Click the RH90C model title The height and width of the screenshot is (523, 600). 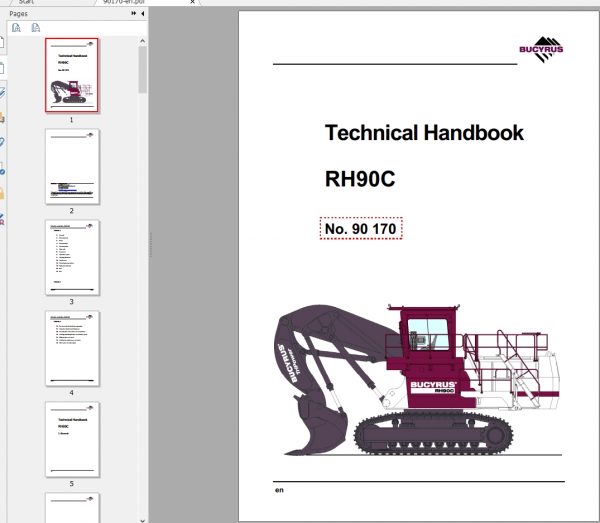(360, 179)
